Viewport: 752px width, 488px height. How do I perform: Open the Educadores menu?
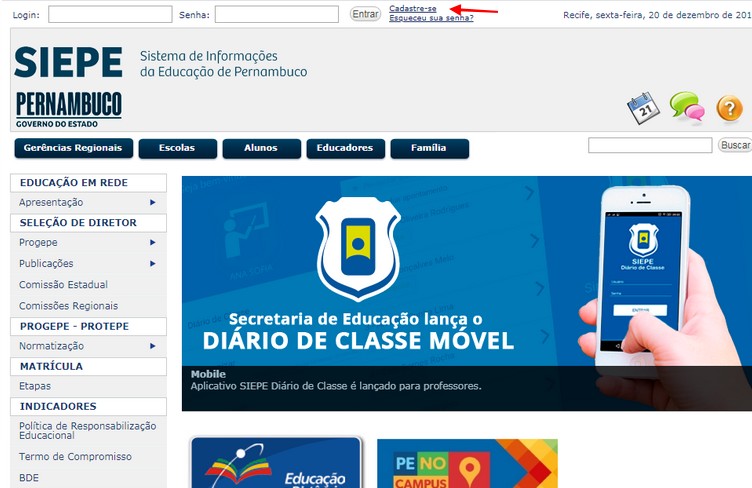point(345,148)
